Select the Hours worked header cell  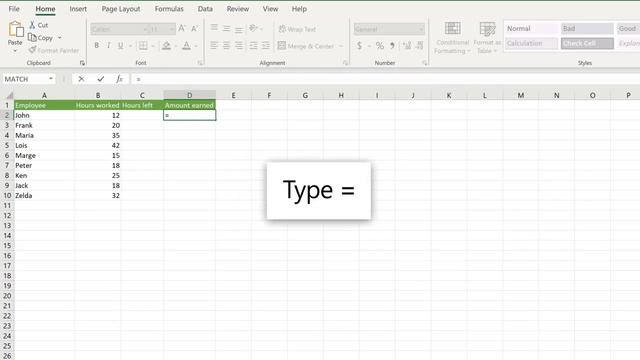coord(98,105)
